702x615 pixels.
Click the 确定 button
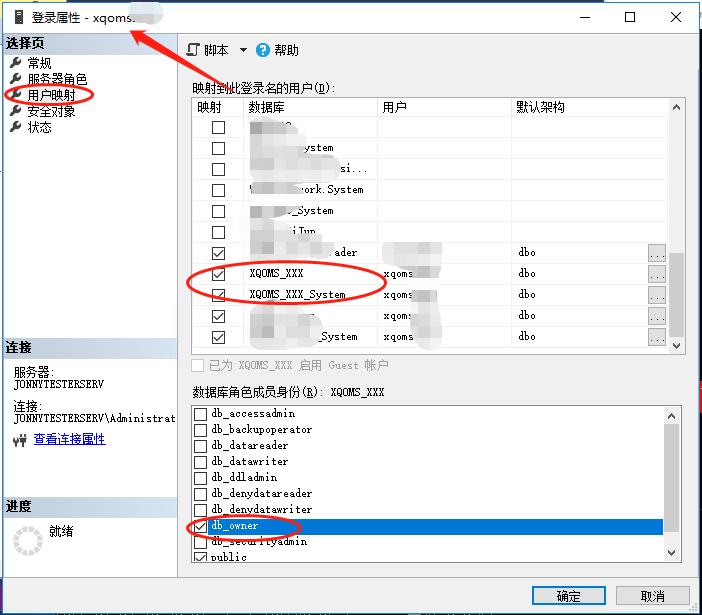(568, 596)
